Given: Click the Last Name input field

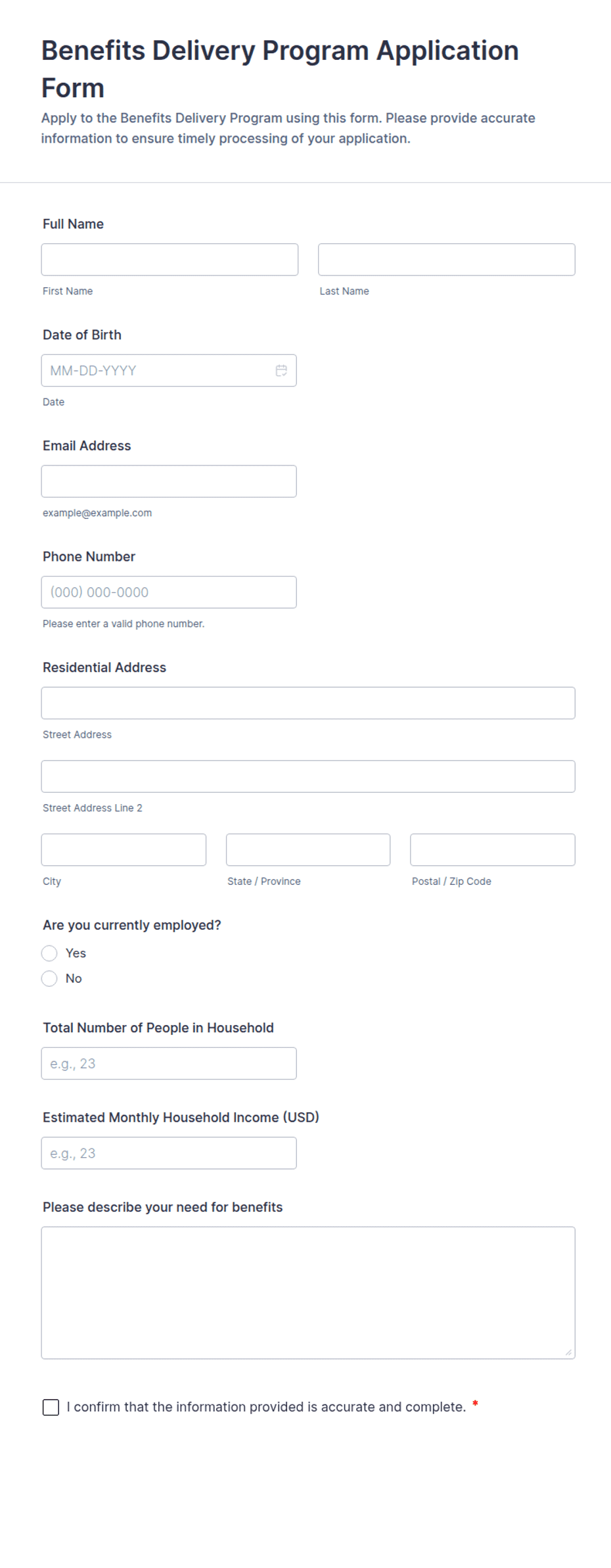Looking at the screenshot, I should point(447,260).
